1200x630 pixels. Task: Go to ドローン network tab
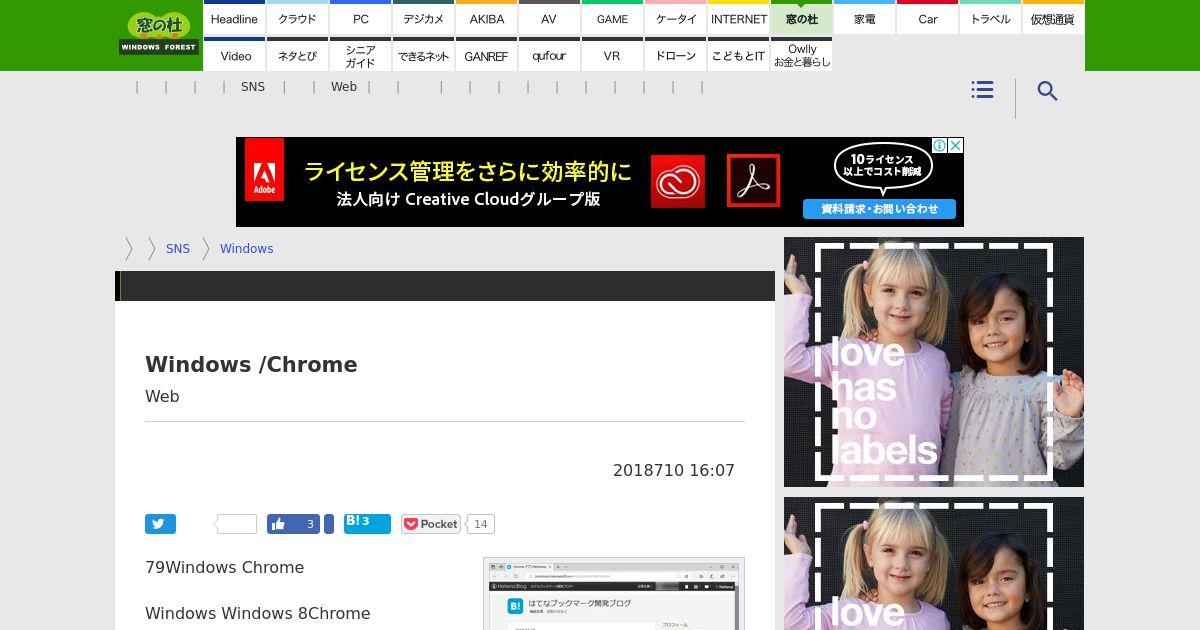tap(675, 55)
